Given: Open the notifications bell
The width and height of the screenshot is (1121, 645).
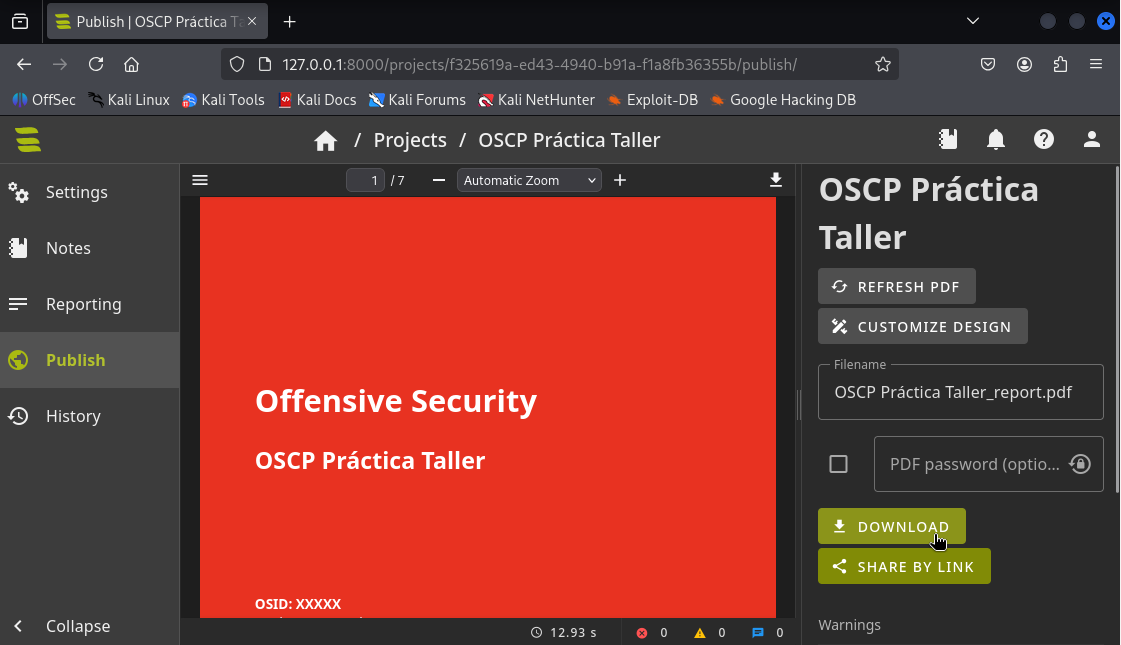Looking at the screenshot, I should [x=996, y=139].
